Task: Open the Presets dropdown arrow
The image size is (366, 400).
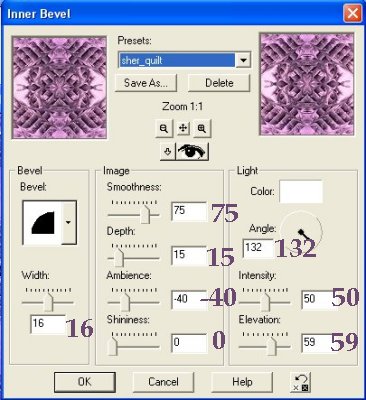Action: coord(243,60)
